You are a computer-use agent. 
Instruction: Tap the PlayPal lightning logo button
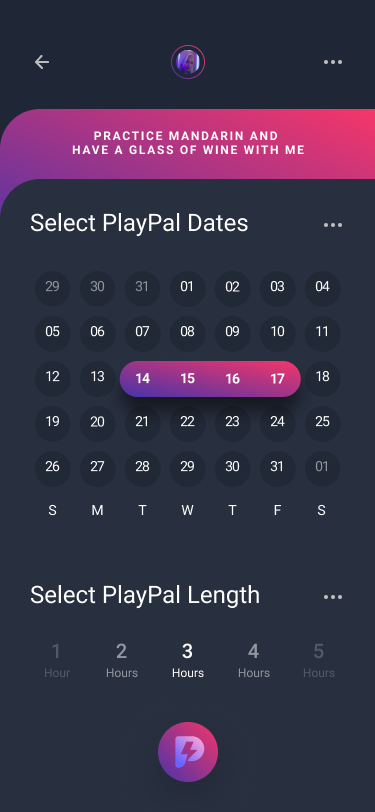(188, 752)
